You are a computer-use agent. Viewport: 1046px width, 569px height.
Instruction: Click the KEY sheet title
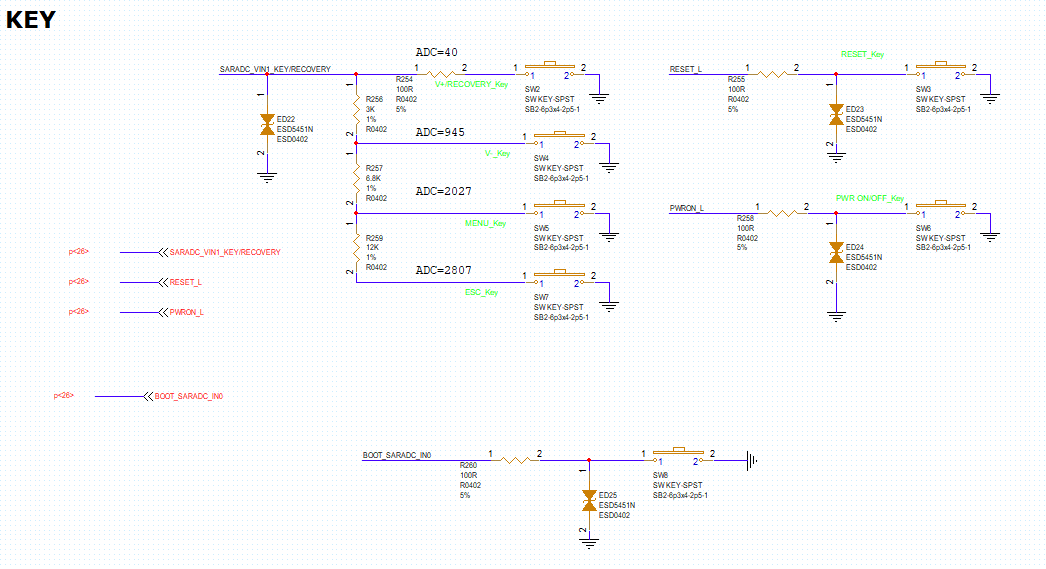coord(31,20)
